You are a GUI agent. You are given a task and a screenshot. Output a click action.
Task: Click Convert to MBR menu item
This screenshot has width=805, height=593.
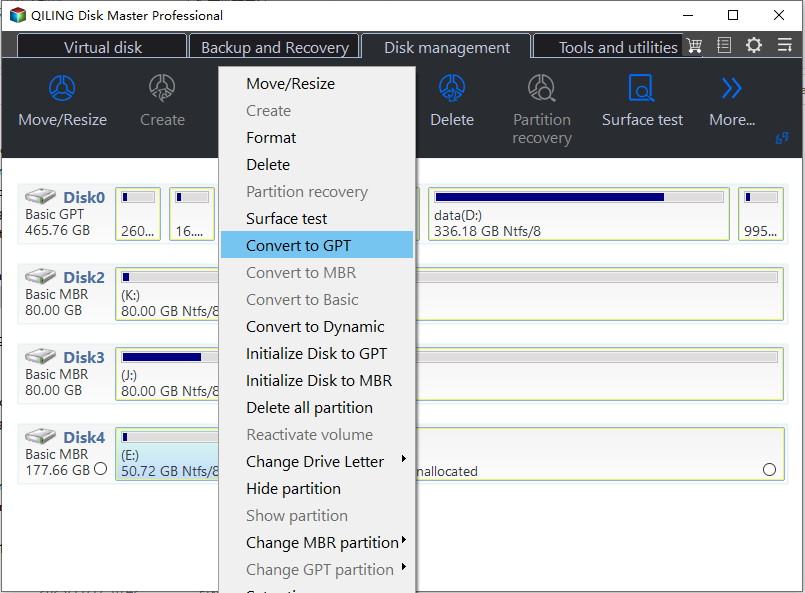coord(317,273)
